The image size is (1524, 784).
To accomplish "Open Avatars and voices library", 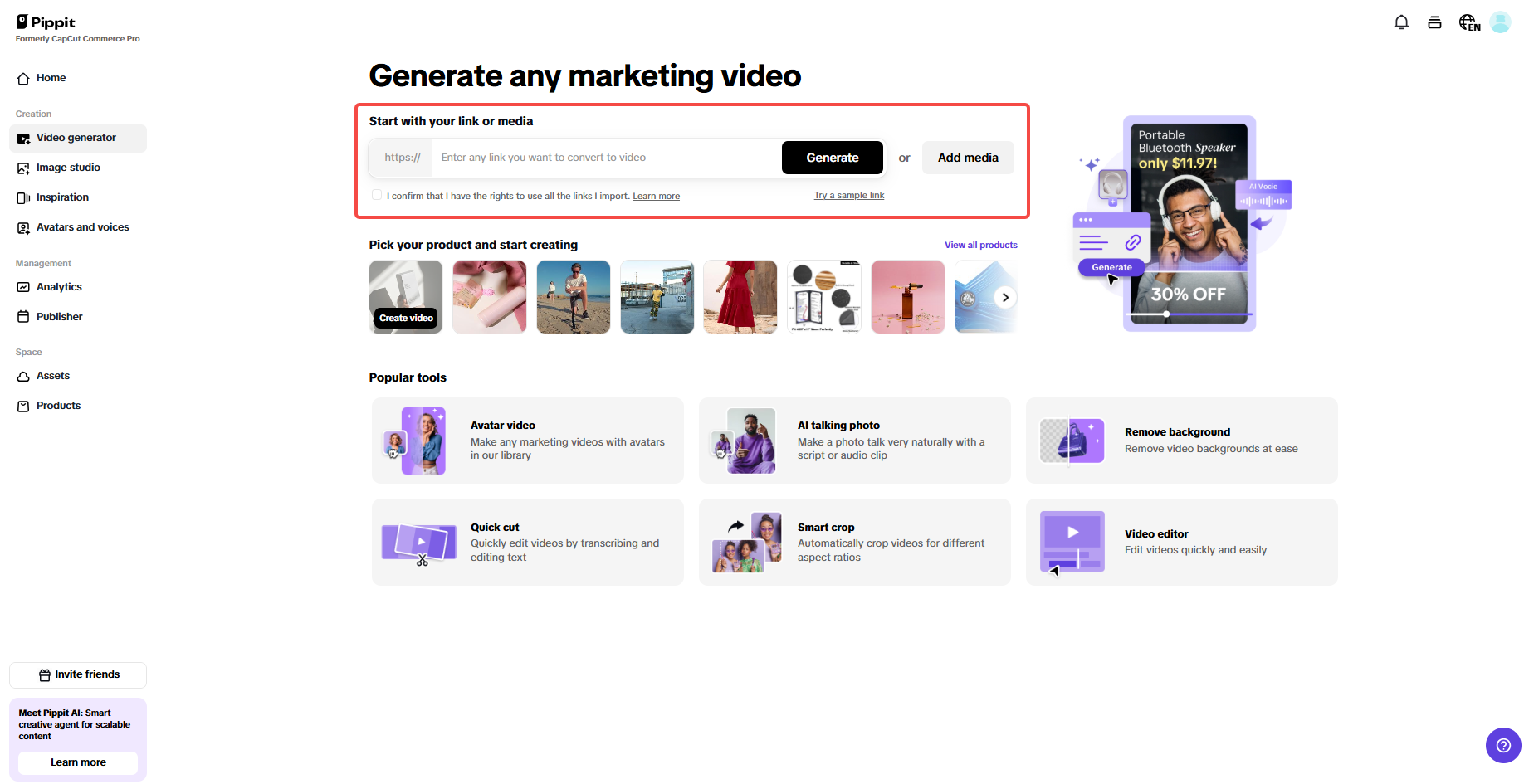I will [x=82, y=227].
